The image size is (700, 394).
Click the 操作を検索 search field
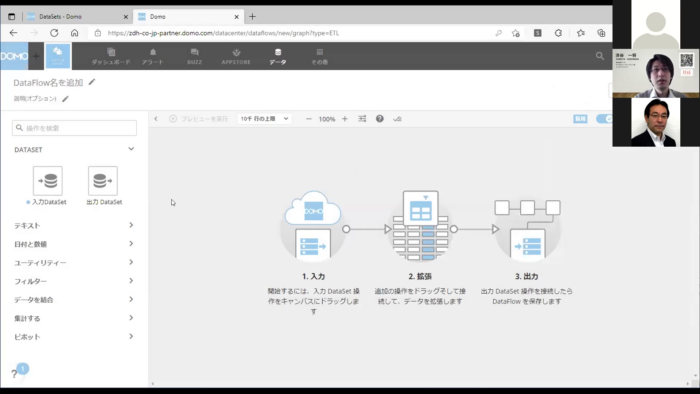75,128
